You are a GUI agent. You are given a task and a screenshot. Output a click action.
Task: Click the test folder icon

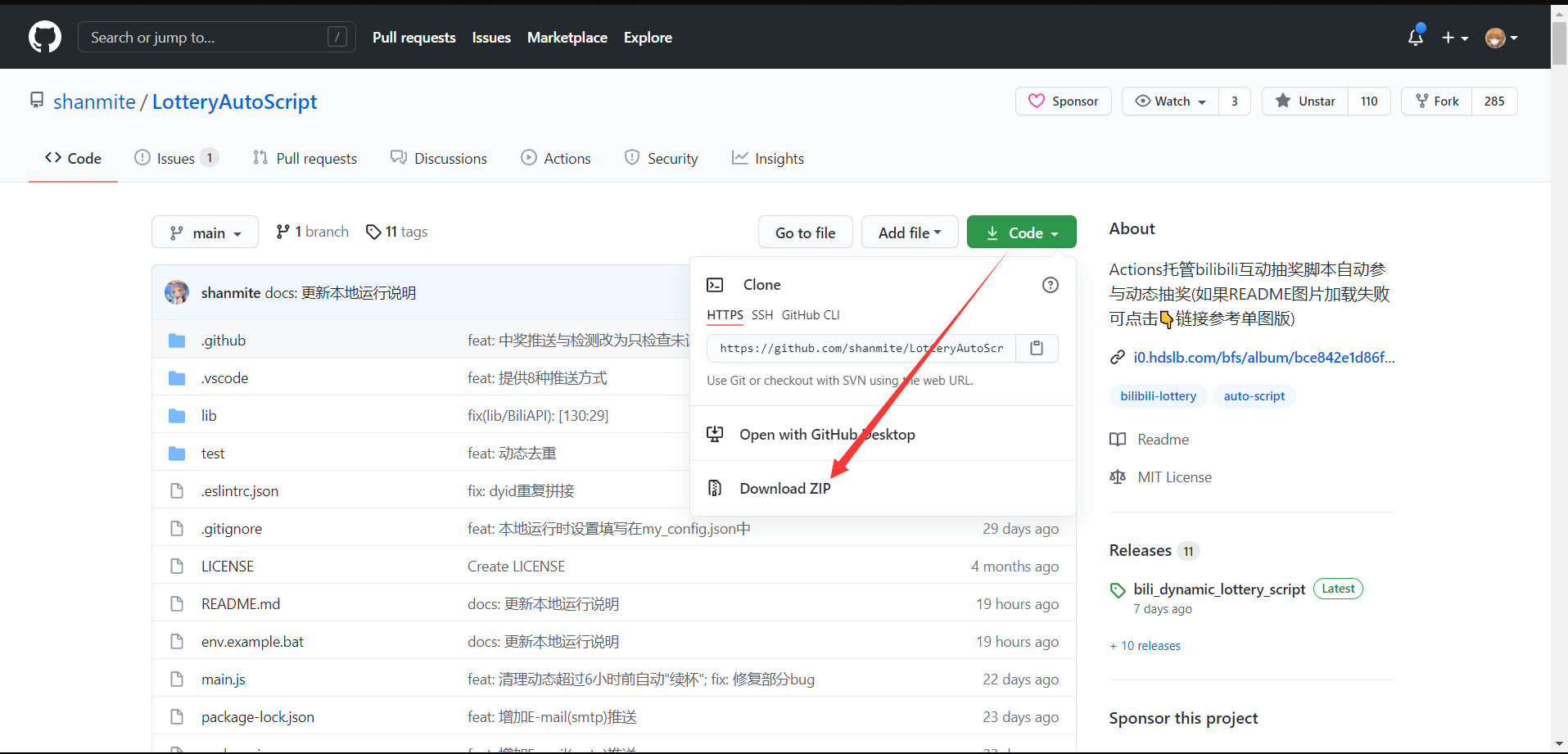(177, 454)
